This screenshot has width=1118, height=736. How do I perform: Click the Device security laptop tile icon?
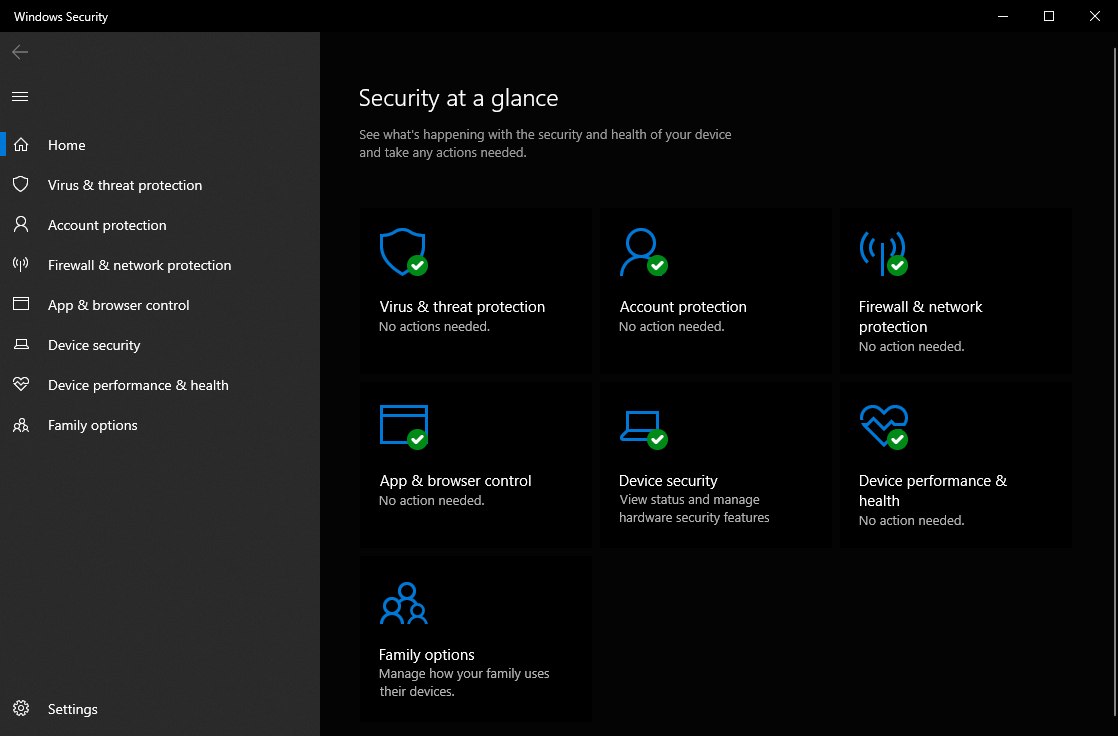tap(641, 425)
